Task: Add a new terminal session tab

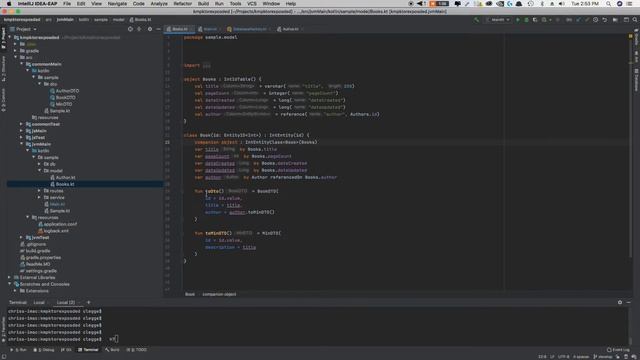Action: 89,302
